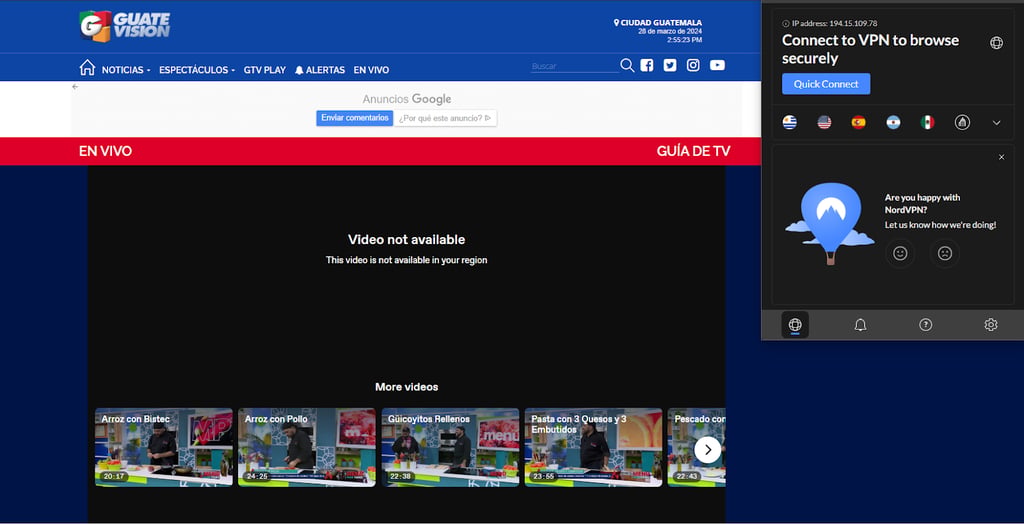Open Arroz con Bistec video
Viewport: 1024px width, 524px height.
coord(164,448)
